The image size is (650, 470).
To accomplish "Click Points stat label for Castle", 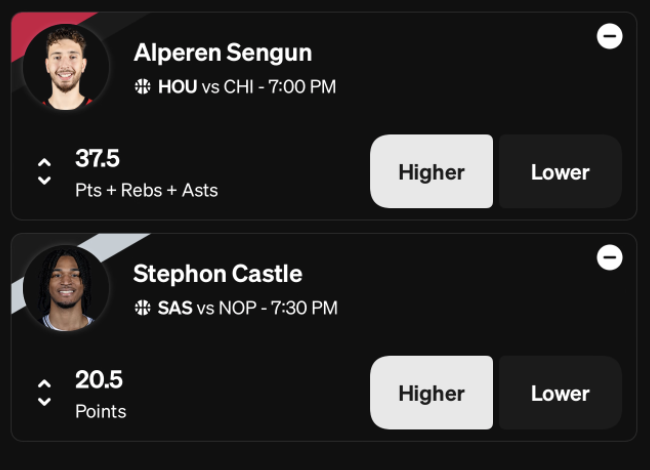I will pyautogui.click(x=101, y=412).
